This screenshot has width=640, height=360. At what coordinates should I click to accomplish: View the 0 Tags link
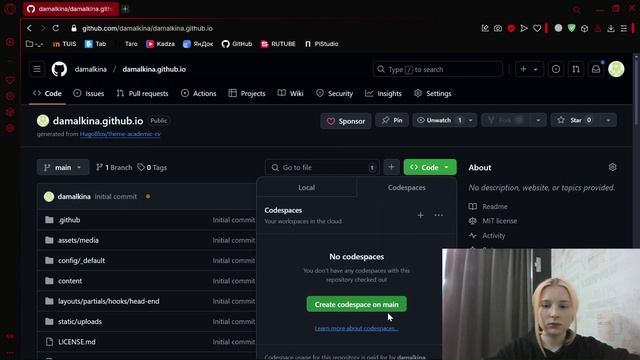tap(152, 167)
